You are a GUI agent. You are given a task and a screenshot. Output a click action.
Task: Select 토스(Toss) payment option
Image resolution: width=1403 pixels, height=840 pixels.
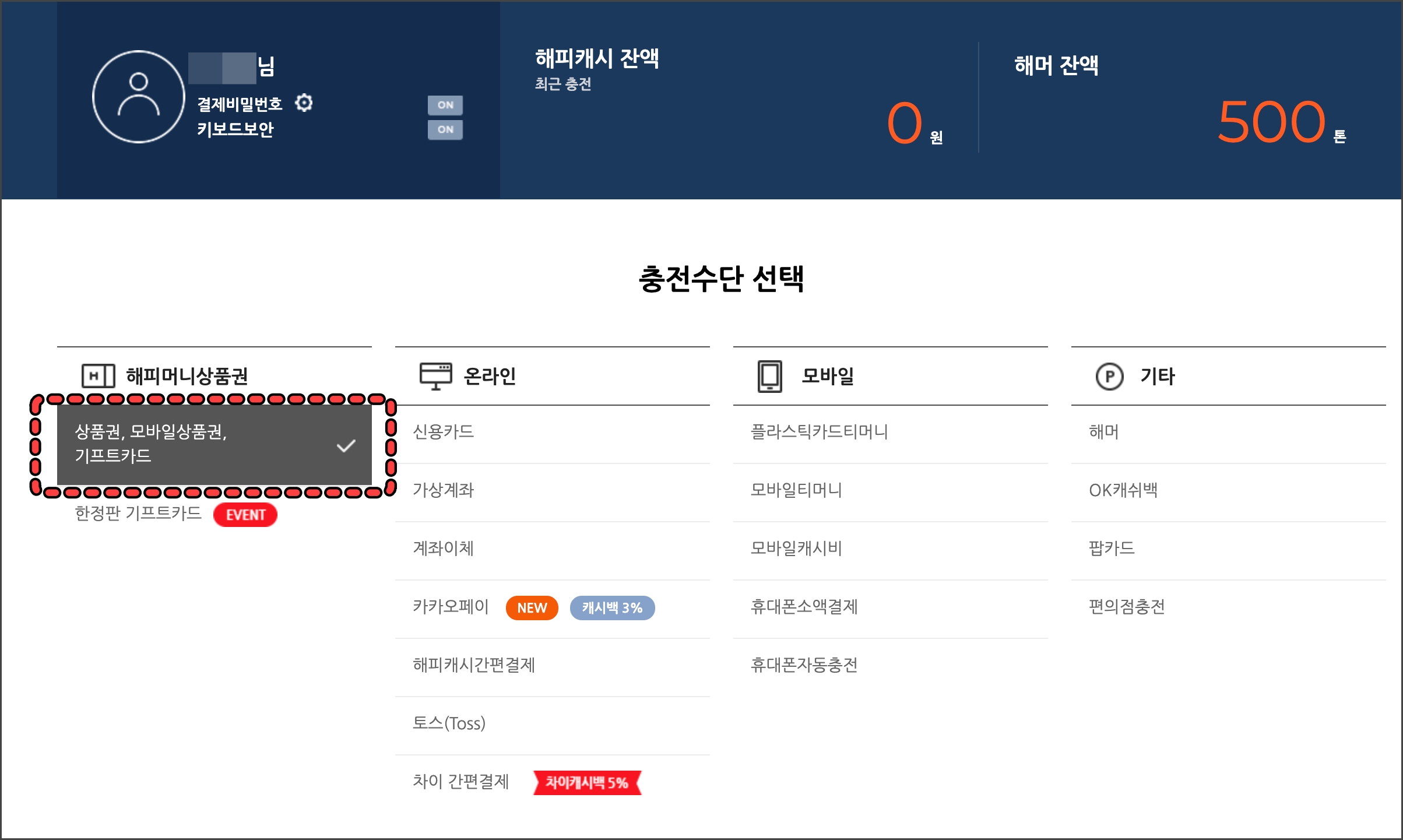(x=449, y=723)
